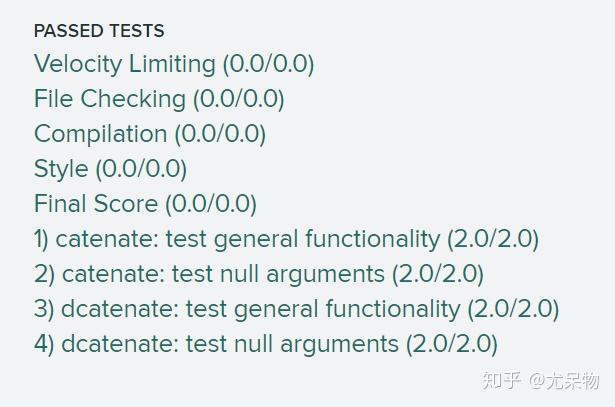Open the Velocity Limiting test result

pyautogui.click(x=124, y=64)
